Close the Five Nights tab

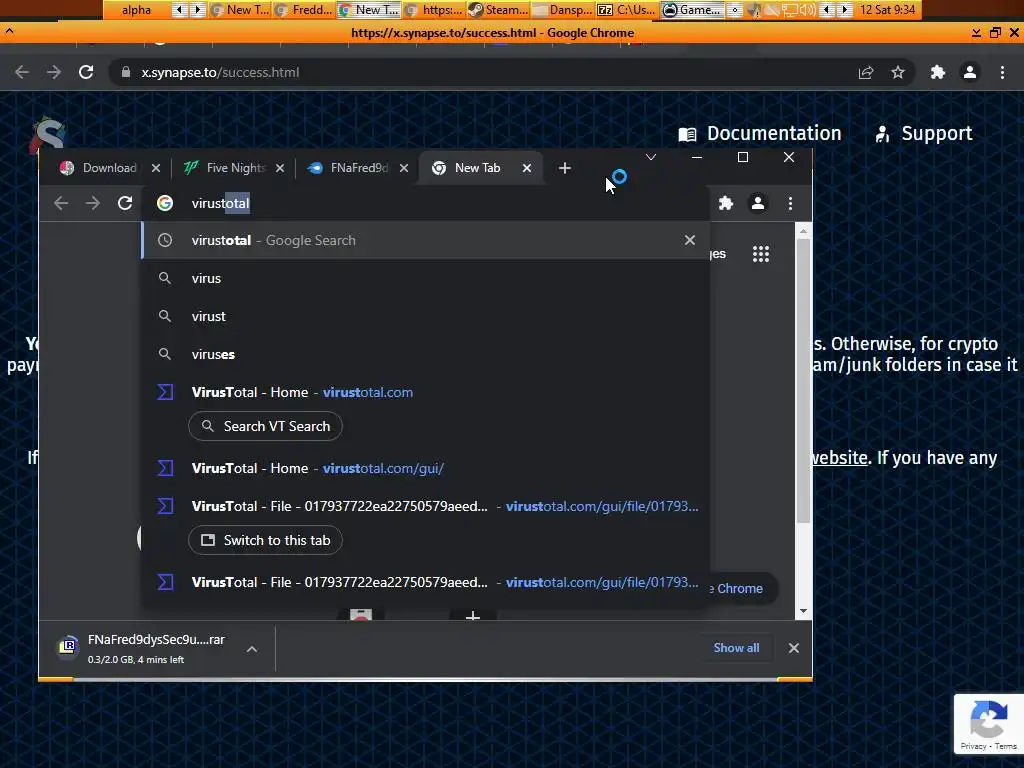tap(280, 168)
